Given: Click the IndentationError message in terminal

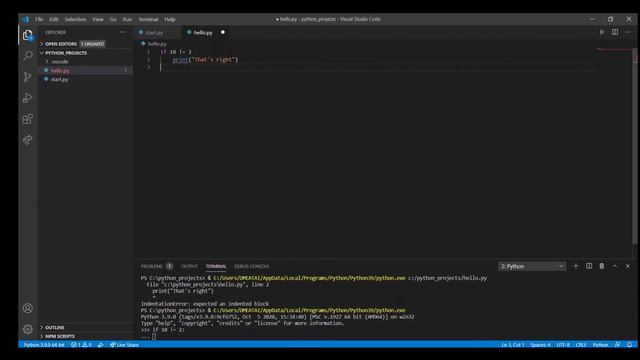Looking at the screenshot, I should [x=204, y=304].
